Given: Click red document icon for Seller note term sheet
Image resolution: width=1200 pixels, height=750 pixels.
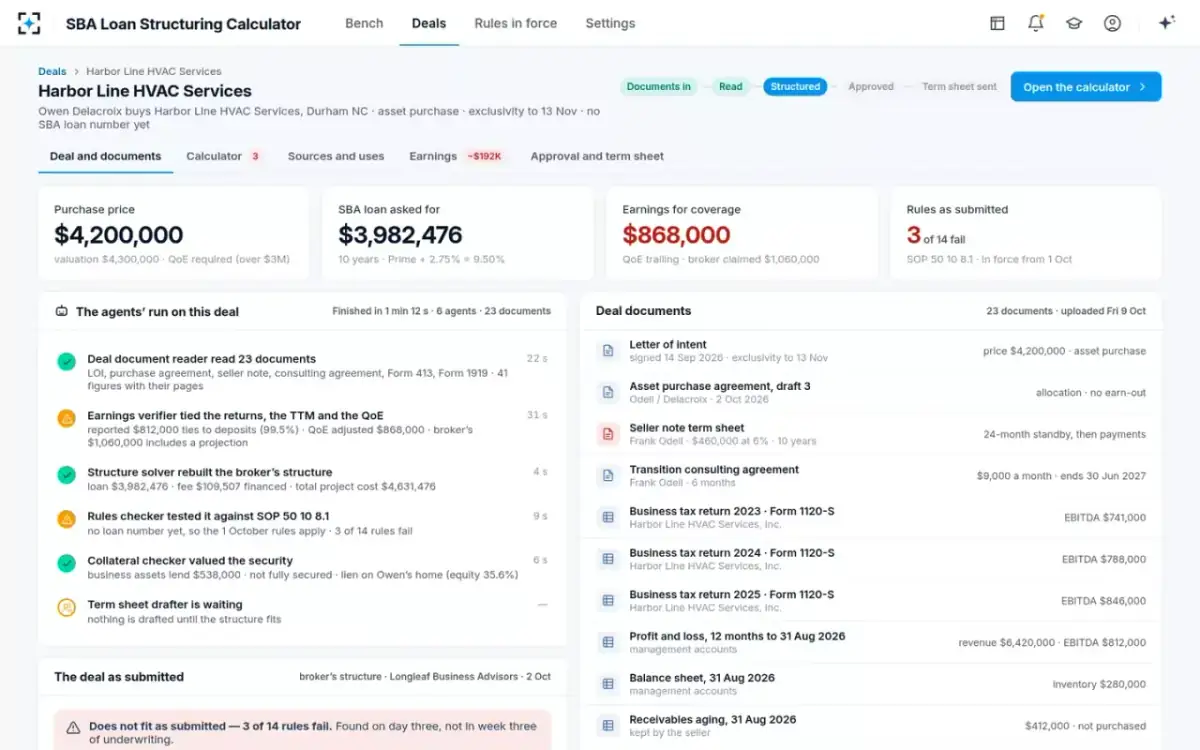Looking at the screenshot, I should click(607, 434).
